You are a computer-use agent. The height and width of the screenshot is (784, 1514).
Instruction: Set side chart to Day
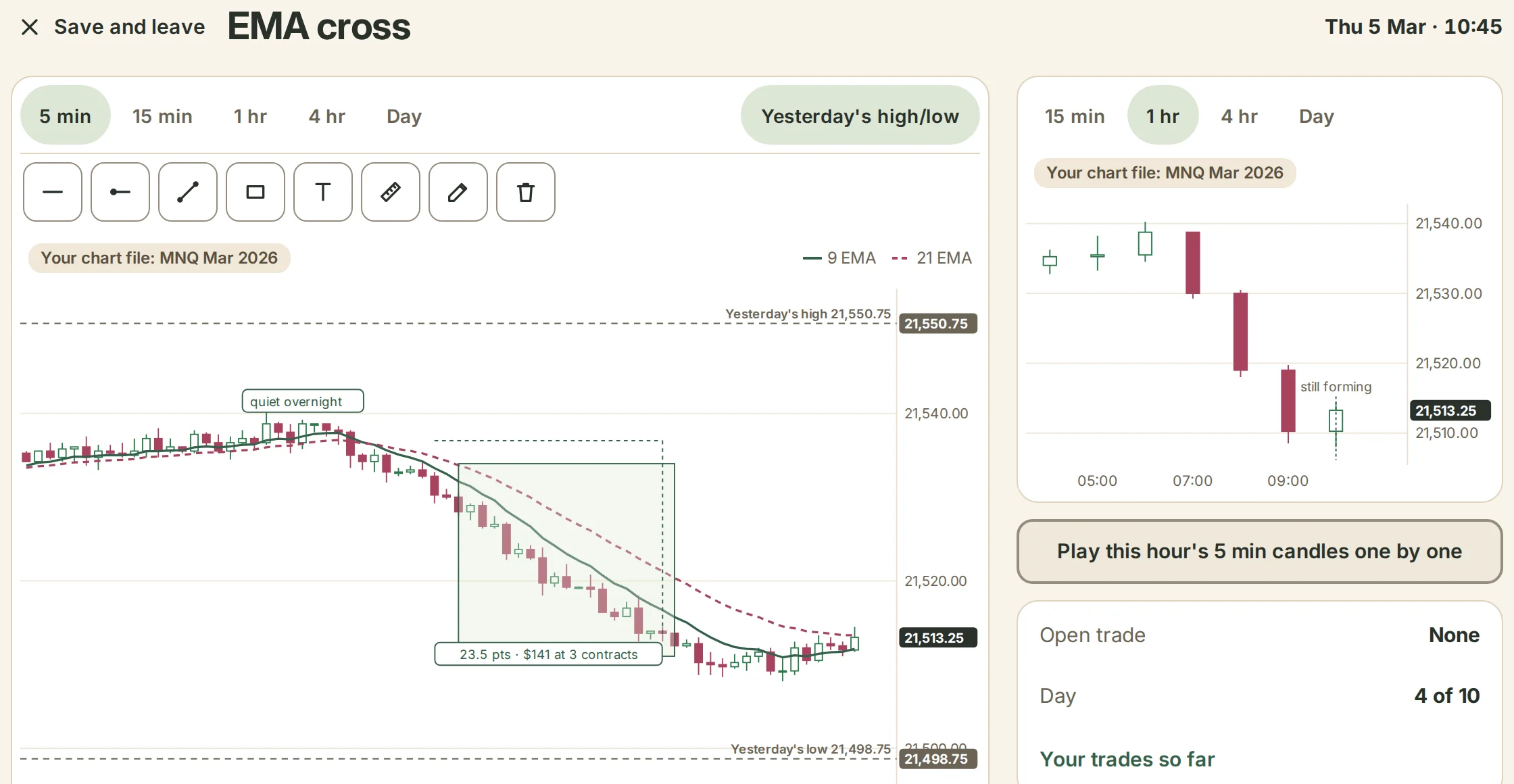(1317, 116)
